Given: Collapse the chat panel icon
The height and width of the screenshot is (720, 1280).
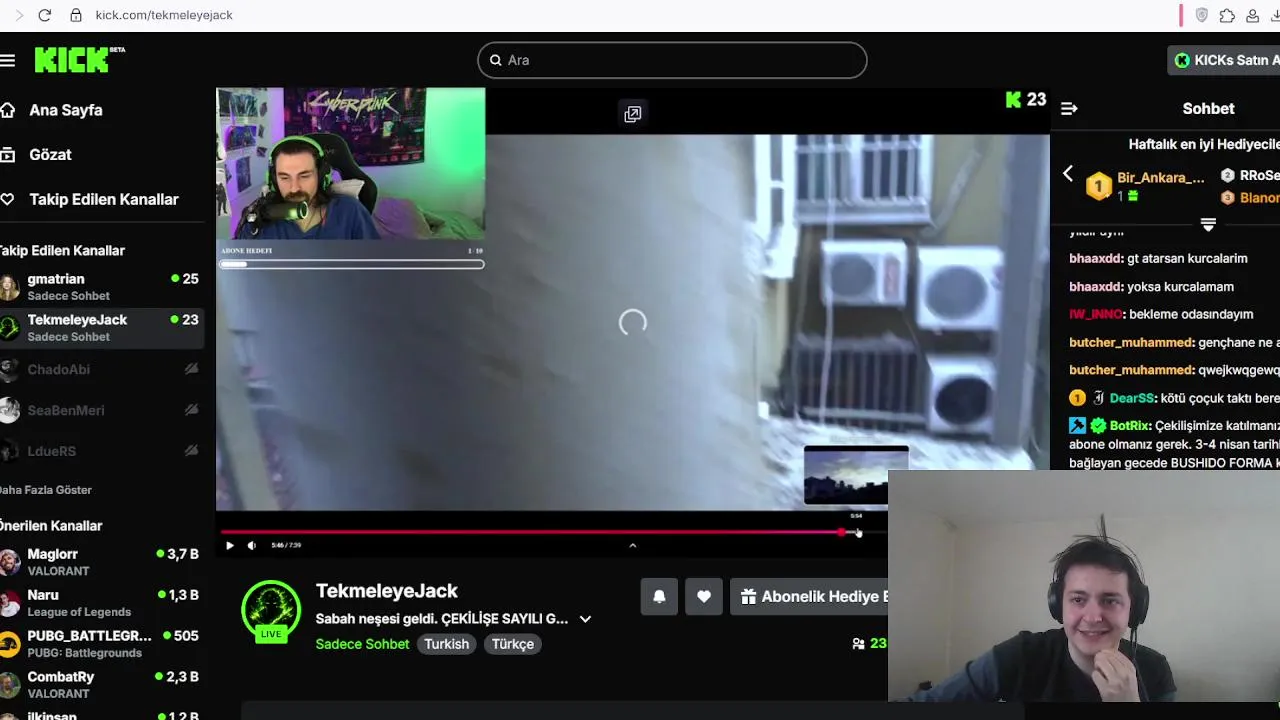Looking at the screenshot, I should pyautogui.click(x=1069, y=108).
